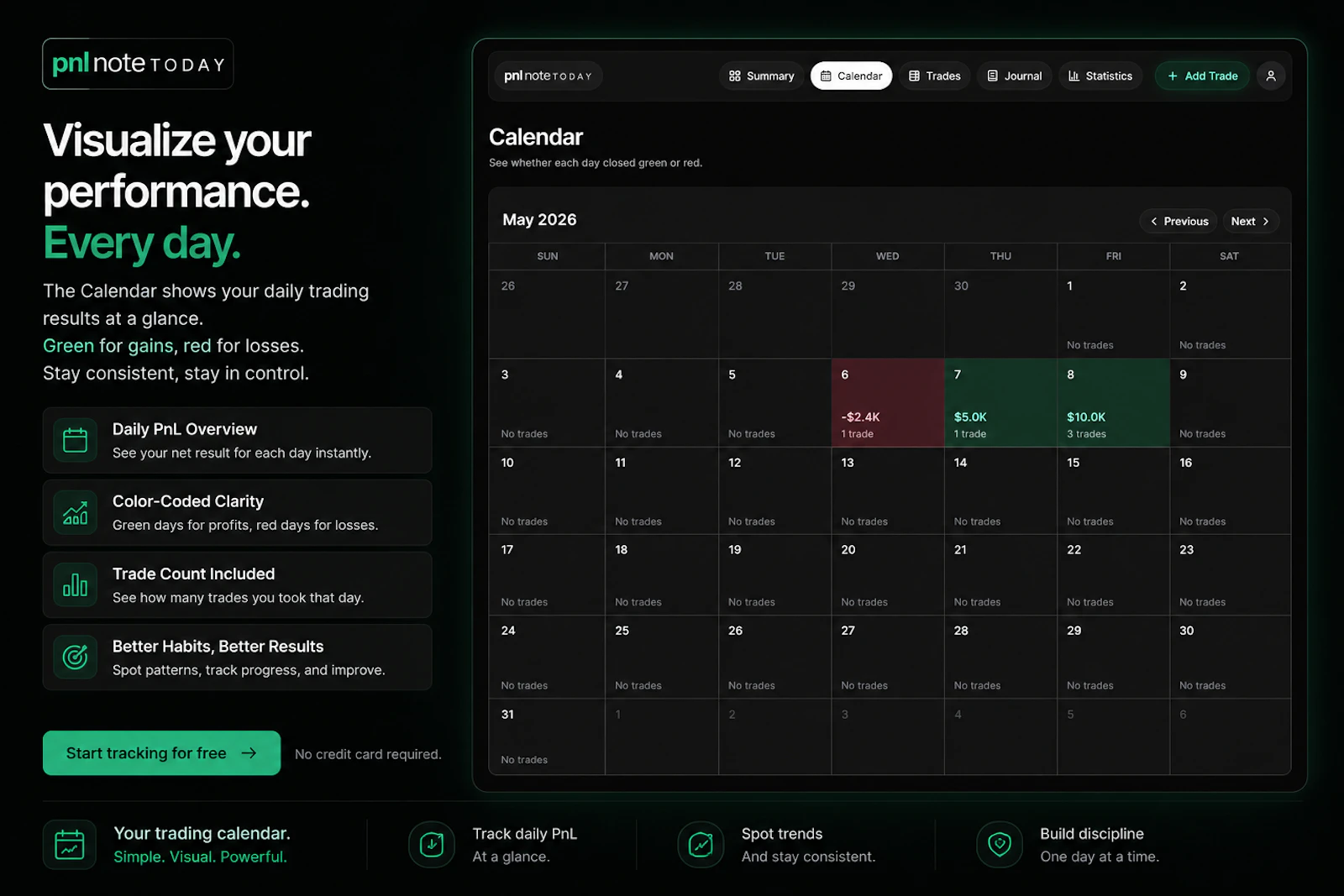Screen dimensions: 1344x896
Task: Select calendar day 24
Action: pyautogui.click(x=547, y=658)
